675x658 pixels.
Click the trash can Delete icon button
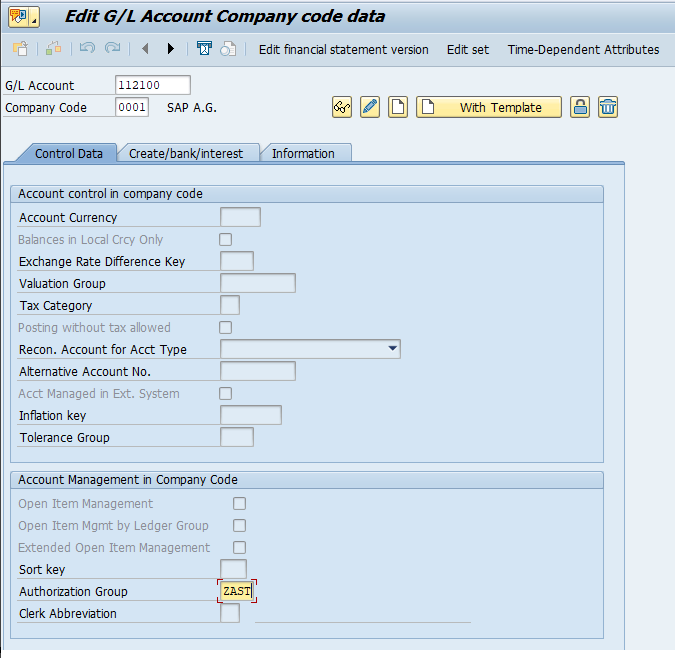(x=608, y=107)
